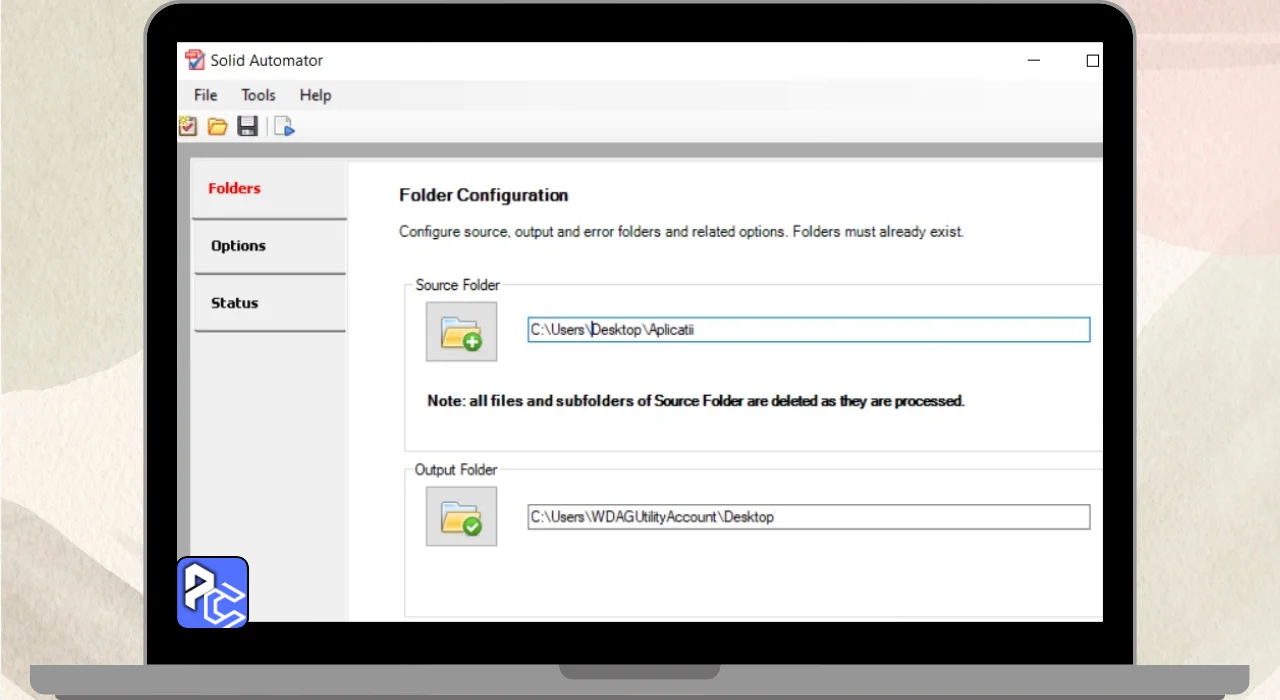Click the open folder icon in the toolbar
The image size is (1280, 700).
[217, 126]
